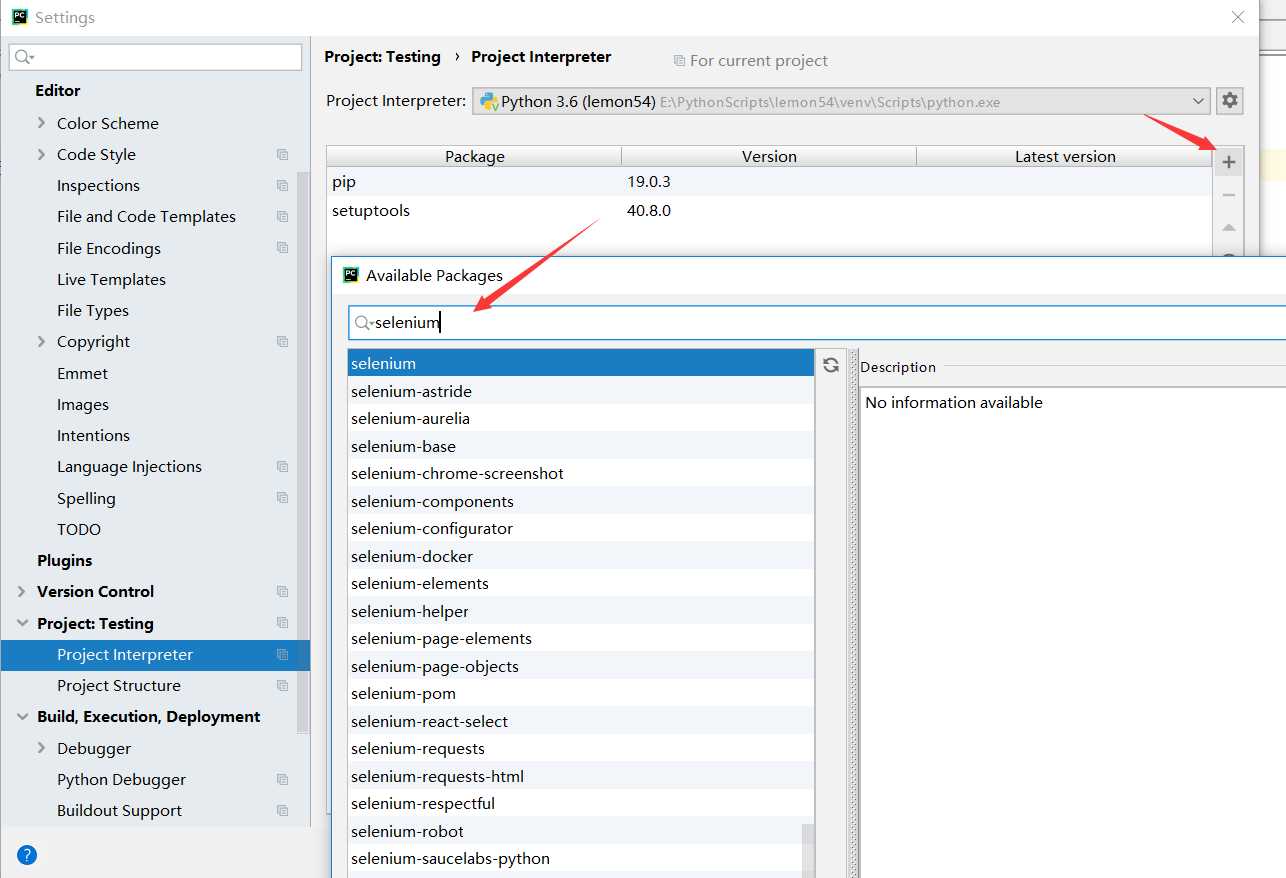Select File Types settings
Viewport: 1286px width, 878px height.
[x=93, y=311]
